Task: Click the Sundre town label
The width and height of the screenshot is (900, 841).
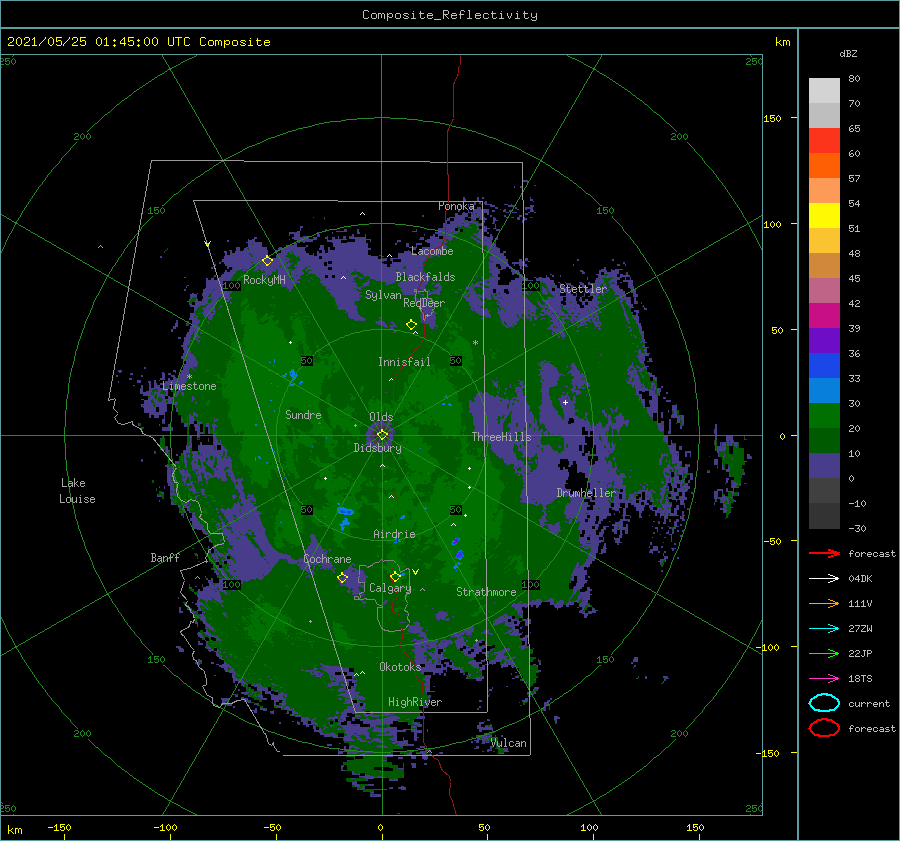Action: [303, 414]
